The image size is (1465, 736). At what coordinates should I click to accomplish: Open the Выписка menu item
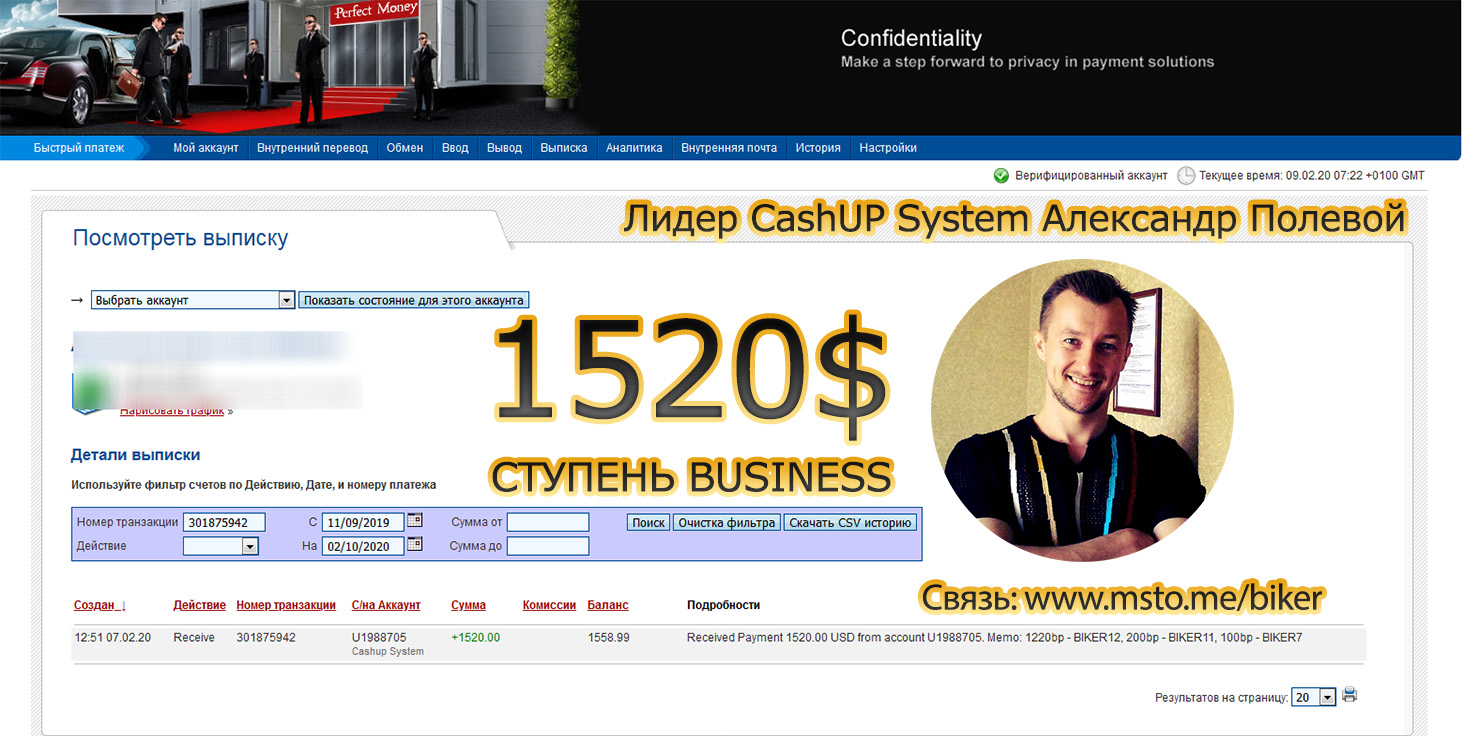[x=564, y=148]
